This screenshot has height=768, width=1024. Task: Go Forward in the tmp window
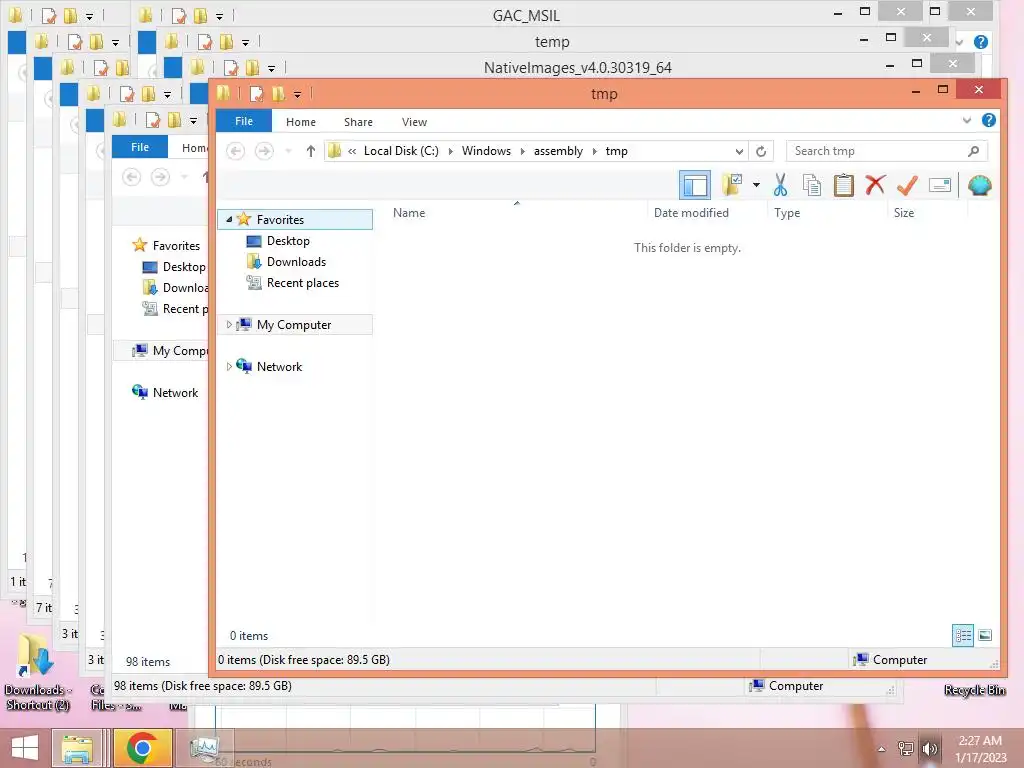(264, 151)
